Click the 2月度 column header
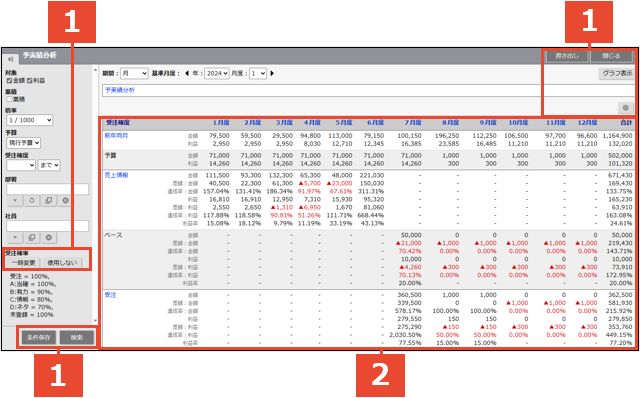This screenshot has width=640, height=398. click(253, 122)
